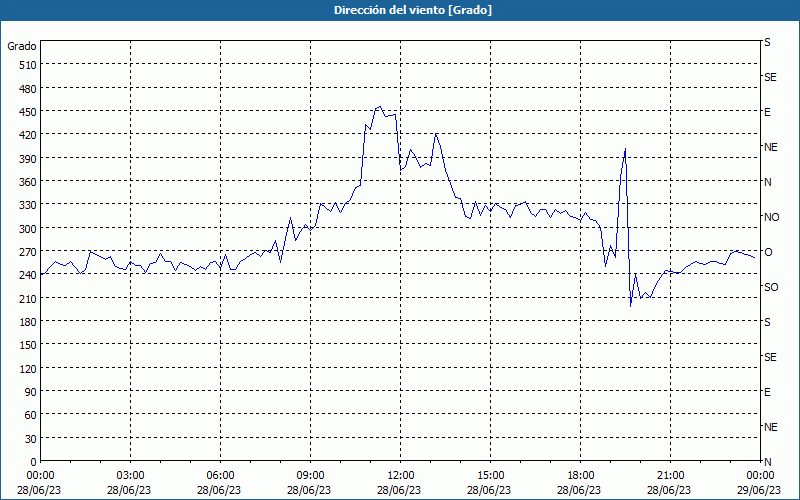Click the 450 label on the left axis
The height and width of the screenshot is (500, 800).
point(28,112)
